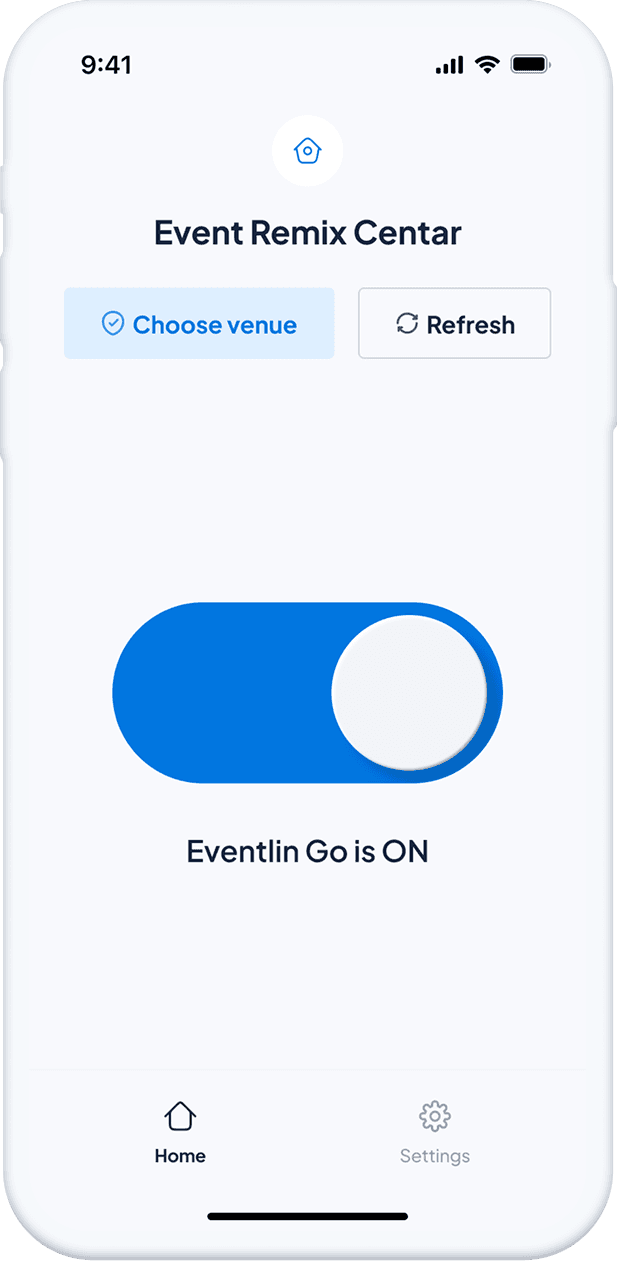Tap the white circle behind the pentagon logo
Image resolution: width=617 pixels, height=1261 pixels.
coord(308,150)
